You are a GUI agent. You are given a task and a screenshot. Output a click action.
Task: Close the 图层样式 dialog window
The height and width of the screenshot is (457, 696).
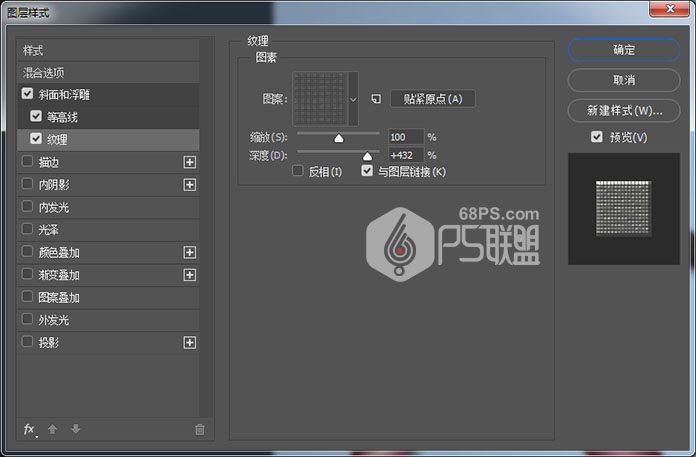[x=670, y=9]
